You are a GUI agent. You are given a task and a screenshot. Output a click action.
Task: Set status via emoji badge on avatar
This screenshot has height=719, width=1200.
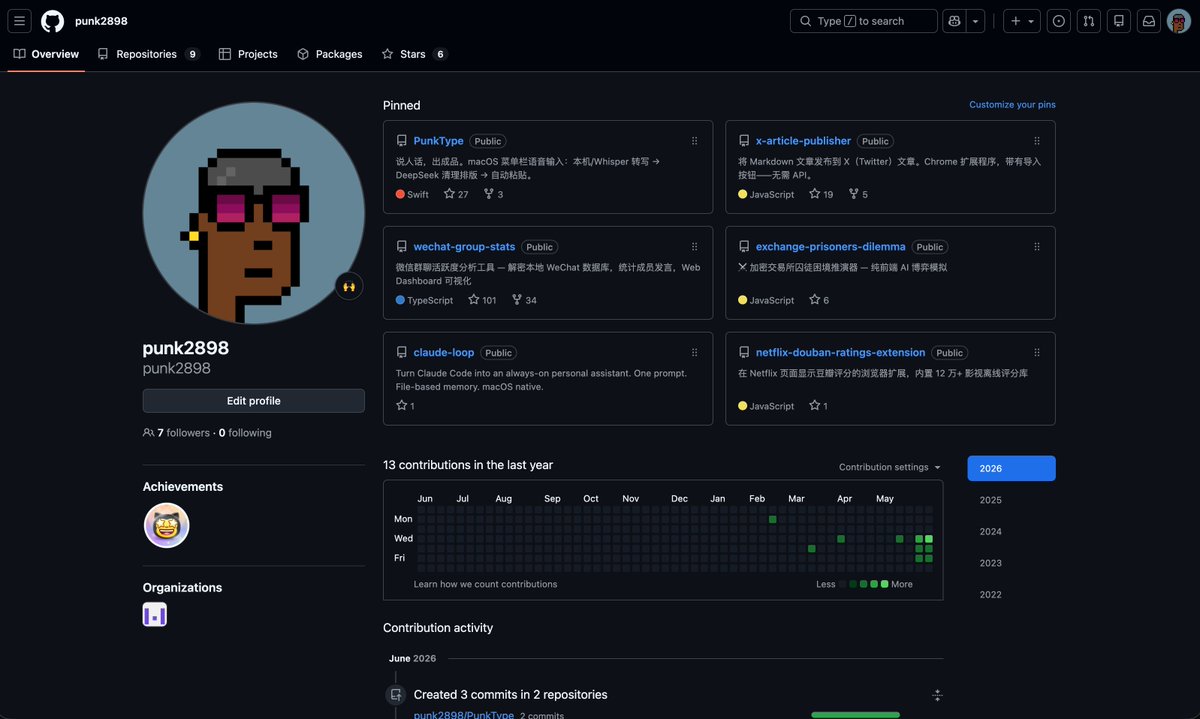(x=349, y=286)
